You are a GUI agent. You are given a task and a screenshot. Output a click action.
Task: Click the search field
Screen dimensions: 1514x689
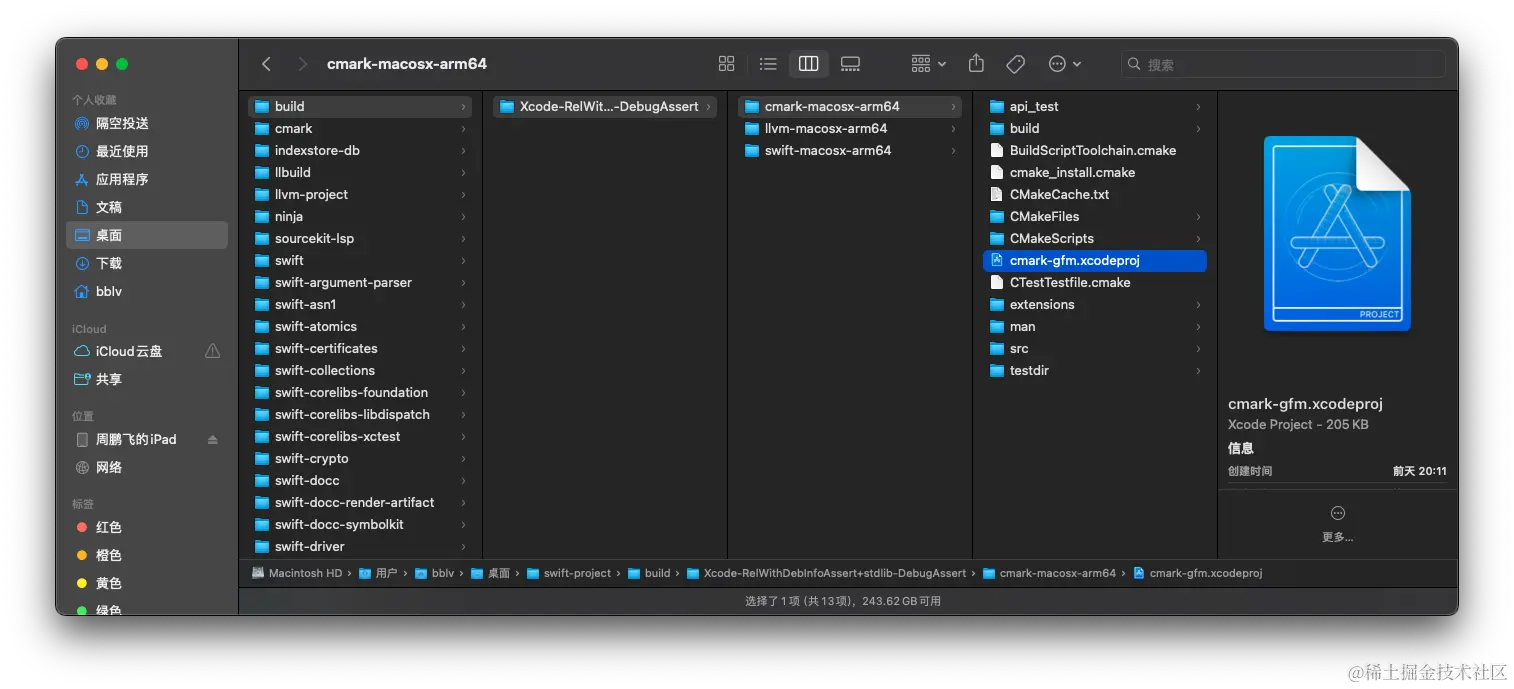pos(1283,64)
